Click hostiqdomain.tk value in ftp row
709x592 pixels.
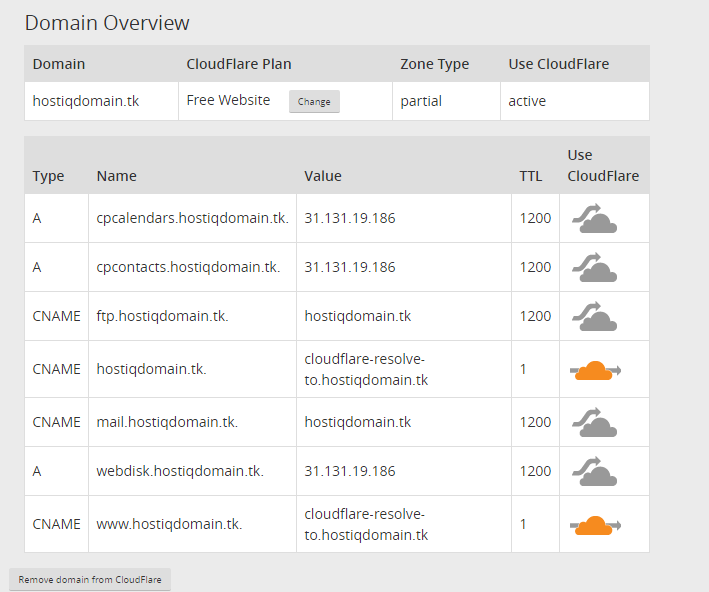pyautogui.click(x=358, y=316)
